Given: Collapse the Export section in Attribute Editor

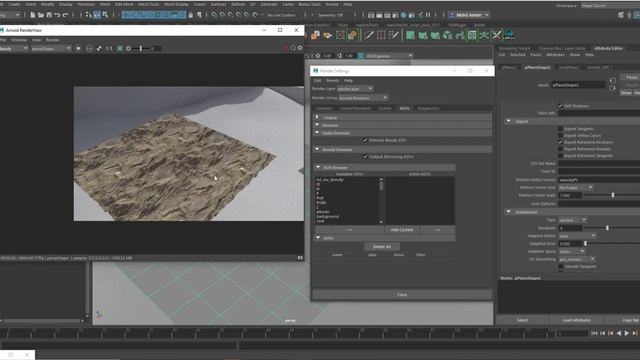Looking at the screenshot, I should click(x=509, y=121).
